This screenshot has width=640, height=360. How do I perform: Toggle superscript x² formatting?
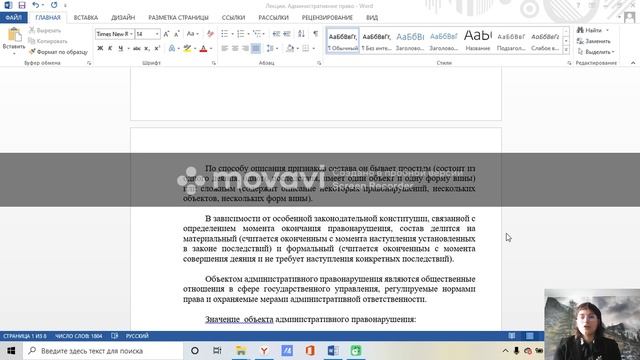[157, 49]
